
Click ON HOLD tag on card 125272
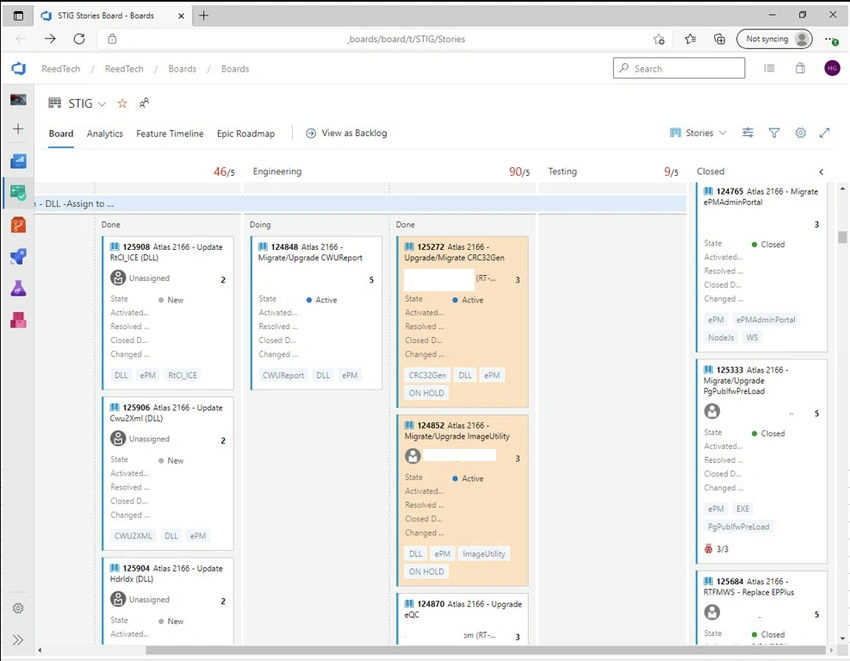pyautogui.click(x=426, y=393)
